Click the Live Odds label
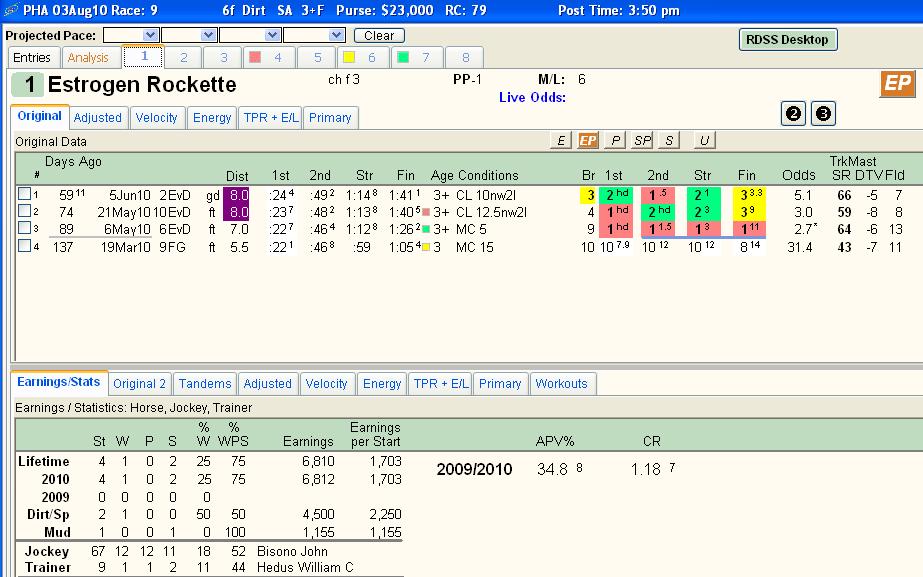Viewport: 923px width, 577px height. click(532, 97)
